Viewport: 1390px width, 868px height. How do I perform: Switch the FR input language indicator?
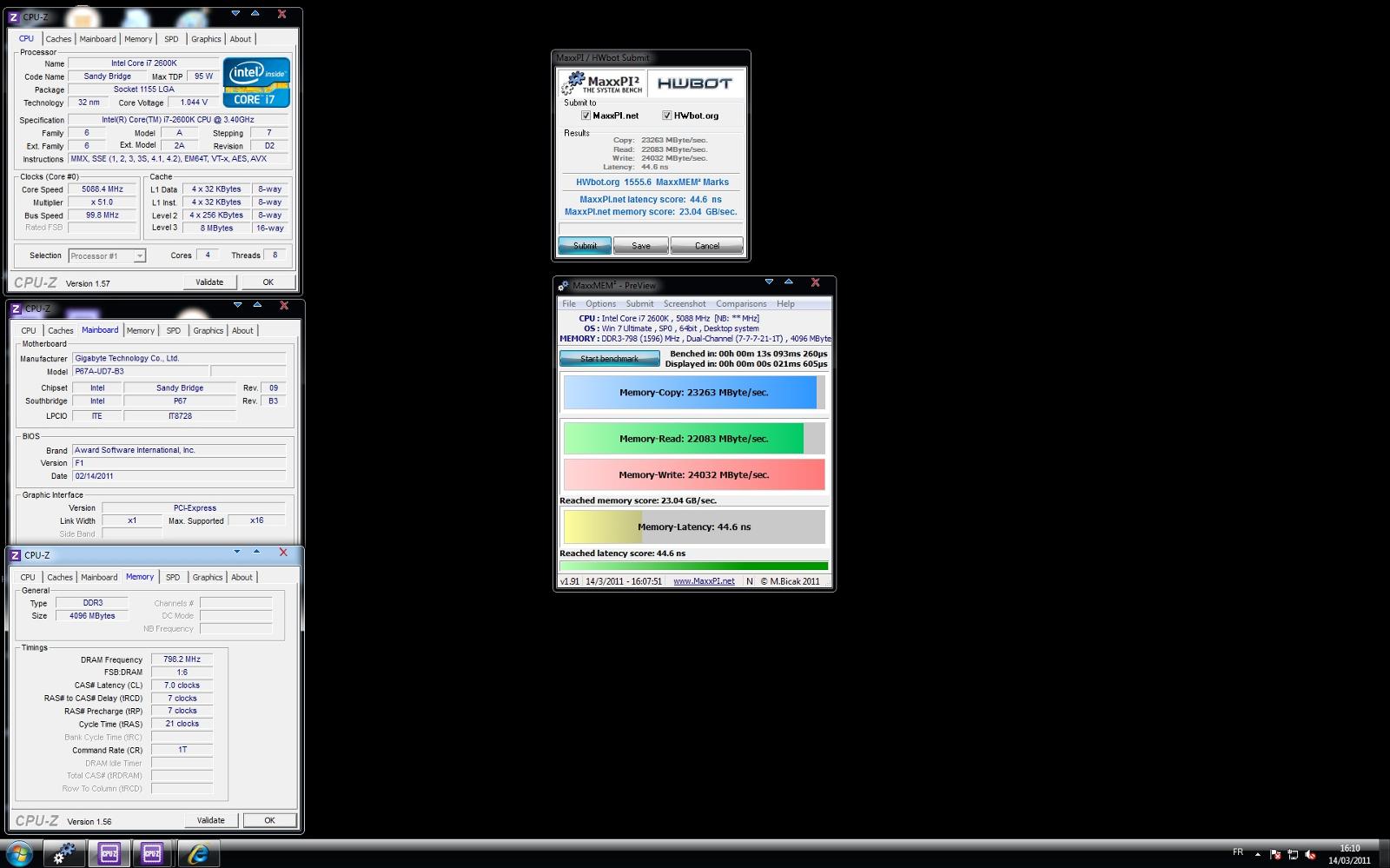coord(1238,852)
